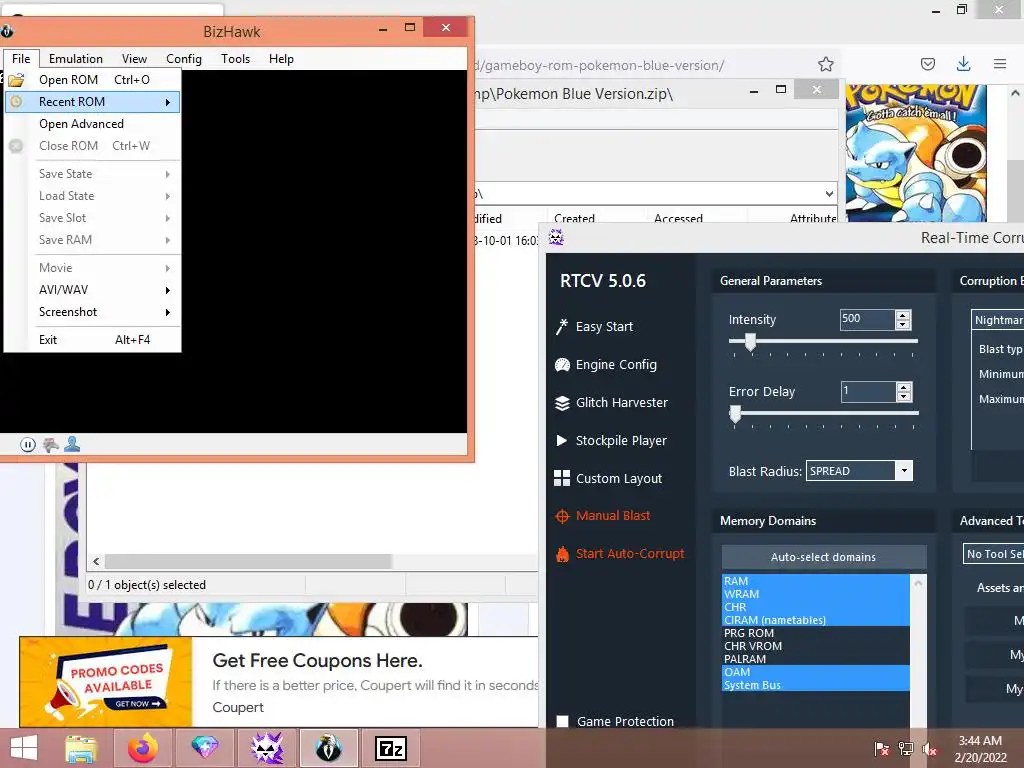The height and width of the screenshot is (768, 1024).
Task: Open the Help menu in BizHawk
Action: [281, 59]
